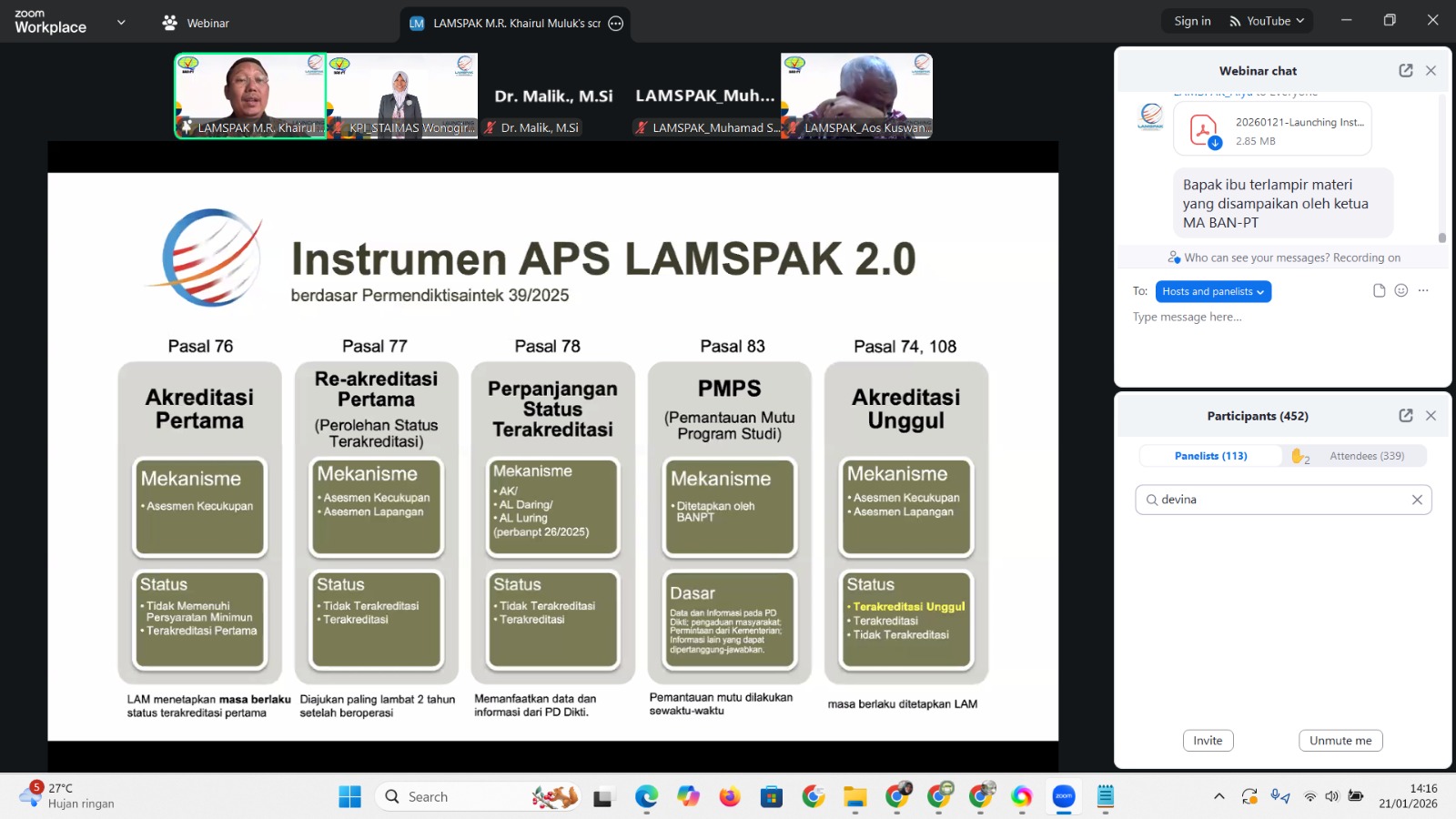
Task: Click the Unmute me button
Action: coord(1340,741)
